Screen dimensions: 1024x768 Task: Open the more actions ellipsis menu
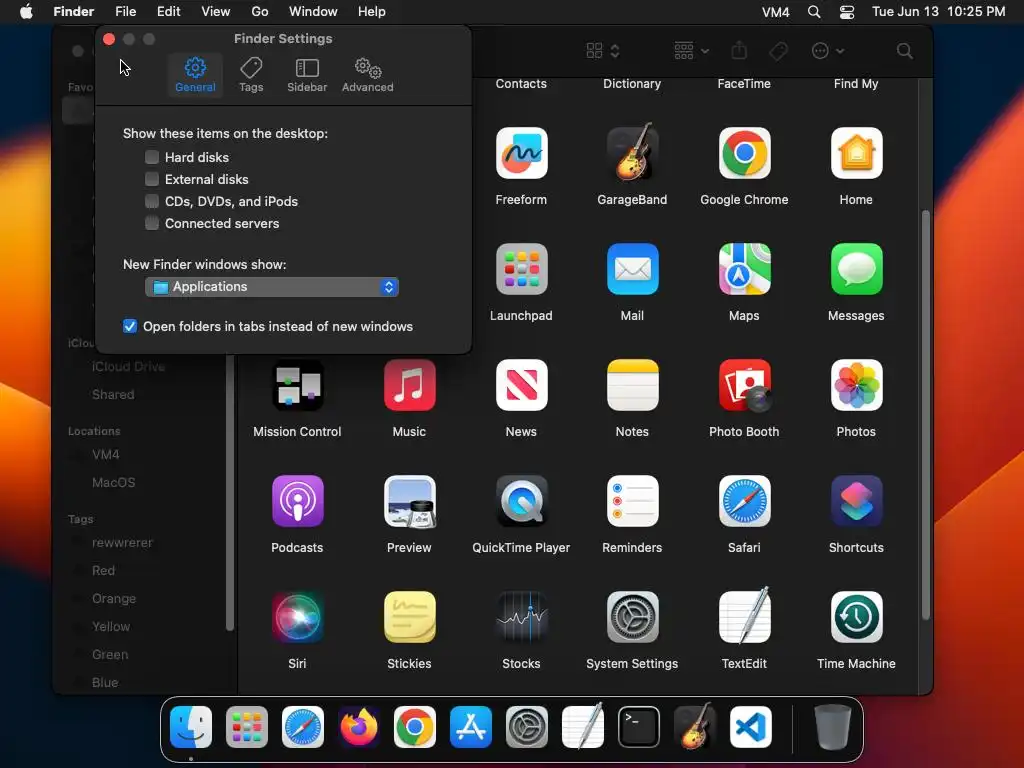pos(827,50)
